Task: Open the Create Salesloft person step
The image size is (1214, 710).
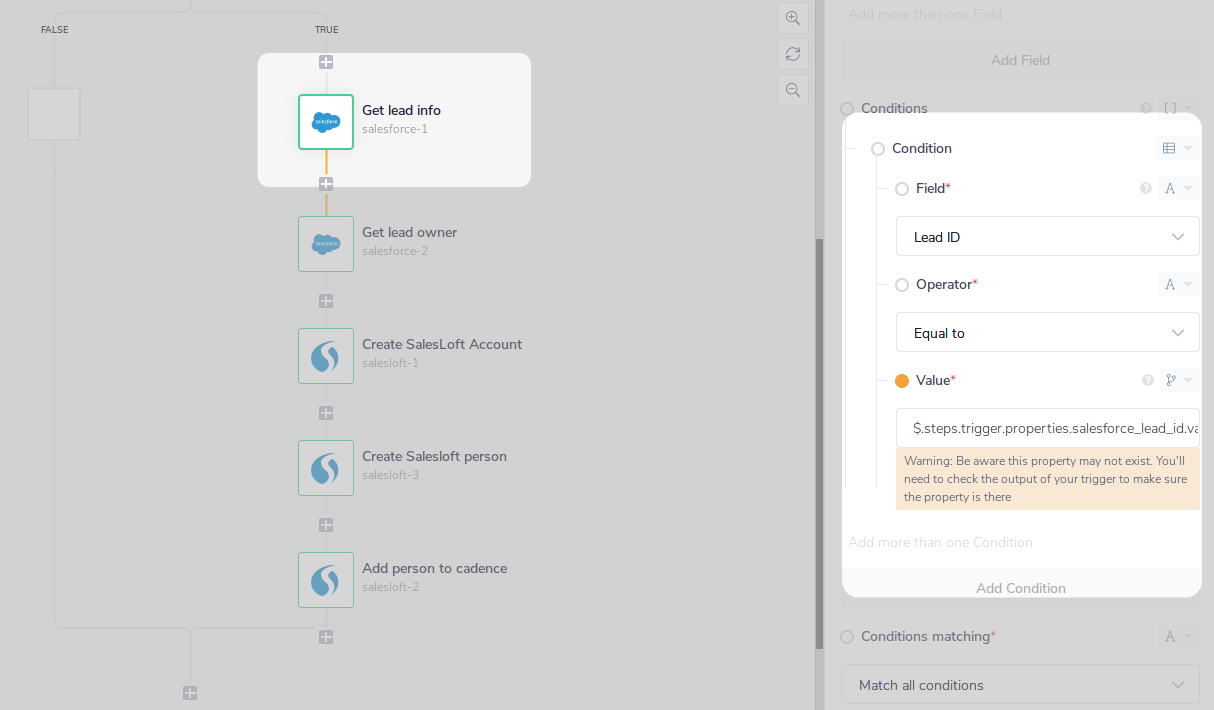Action: click(x=326, y=468)
